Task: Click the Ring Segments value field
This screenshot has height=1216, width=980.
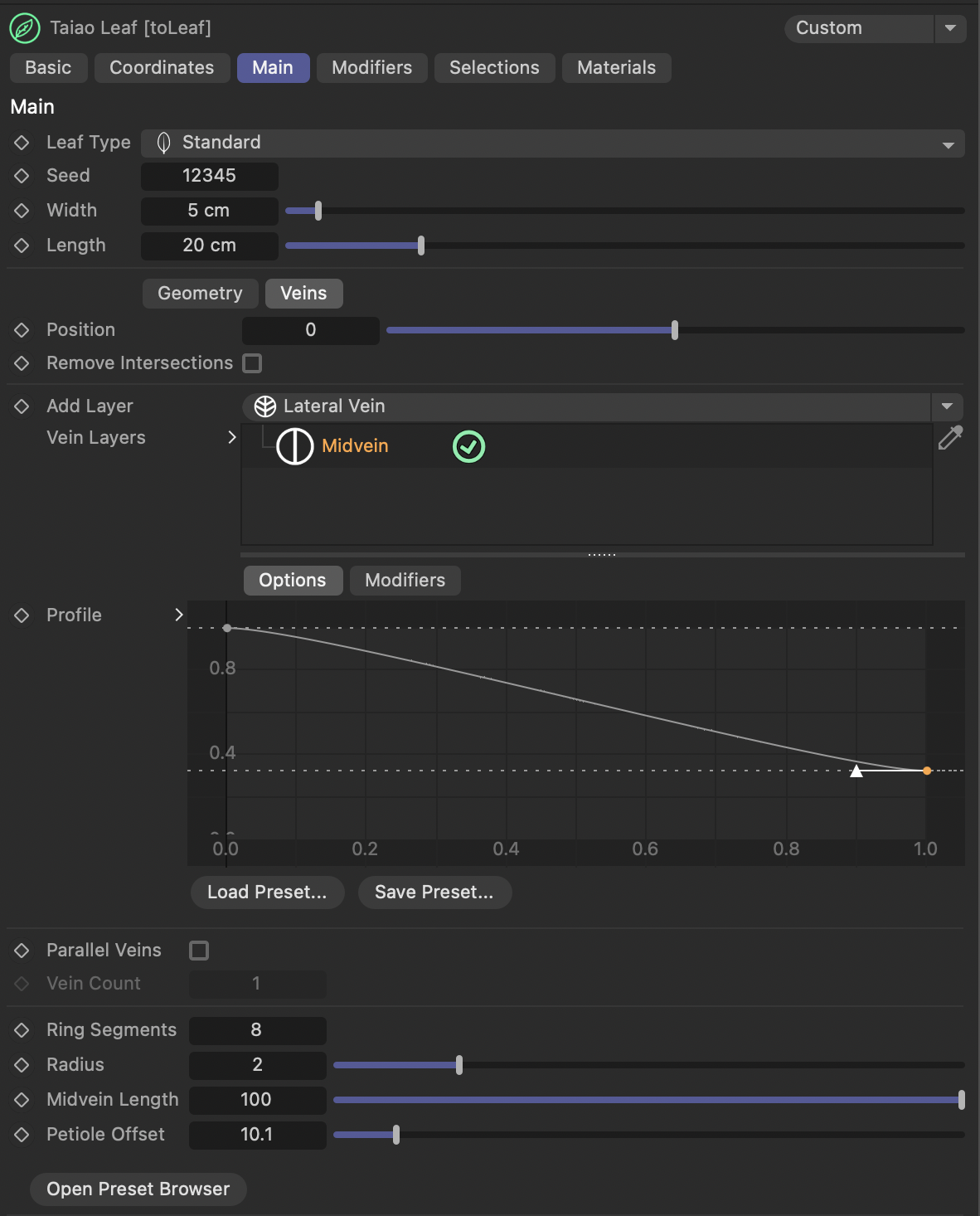Action: coord(258,1030)
